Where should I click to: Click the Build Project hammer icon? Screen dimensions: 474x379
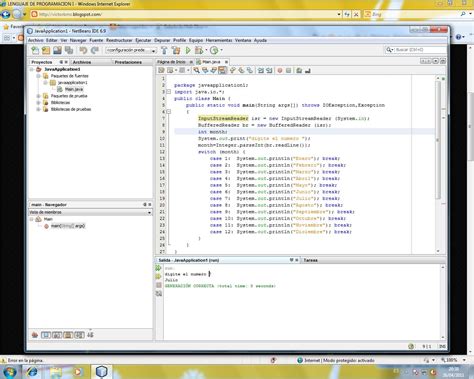point(164,50)
